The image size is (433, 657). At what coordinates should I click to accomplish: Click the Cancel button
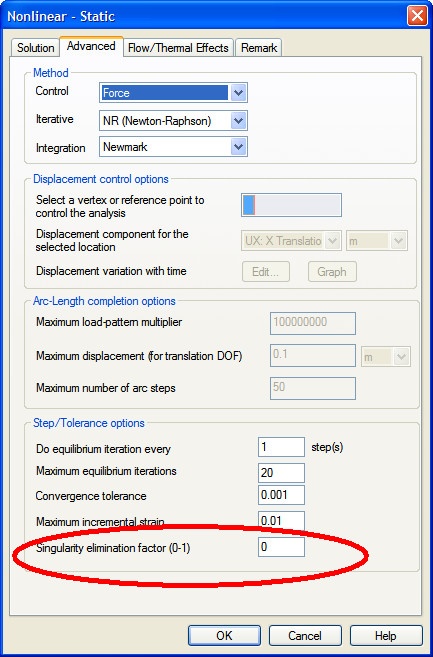305,636
